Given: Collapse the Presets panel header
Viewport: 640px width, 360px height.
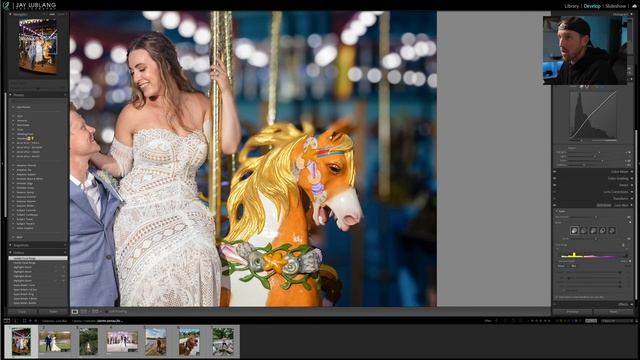Looking at the screenshot, I should tap(11, 95).
